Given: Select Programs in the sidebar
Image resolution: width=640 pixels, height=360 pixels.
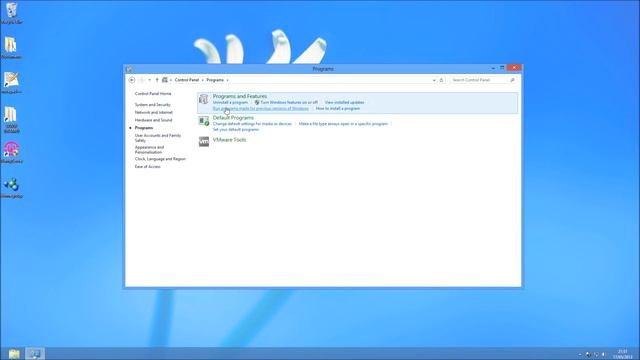Looking at the screenshot, I should pyautogui.click(x=144, y=128).
